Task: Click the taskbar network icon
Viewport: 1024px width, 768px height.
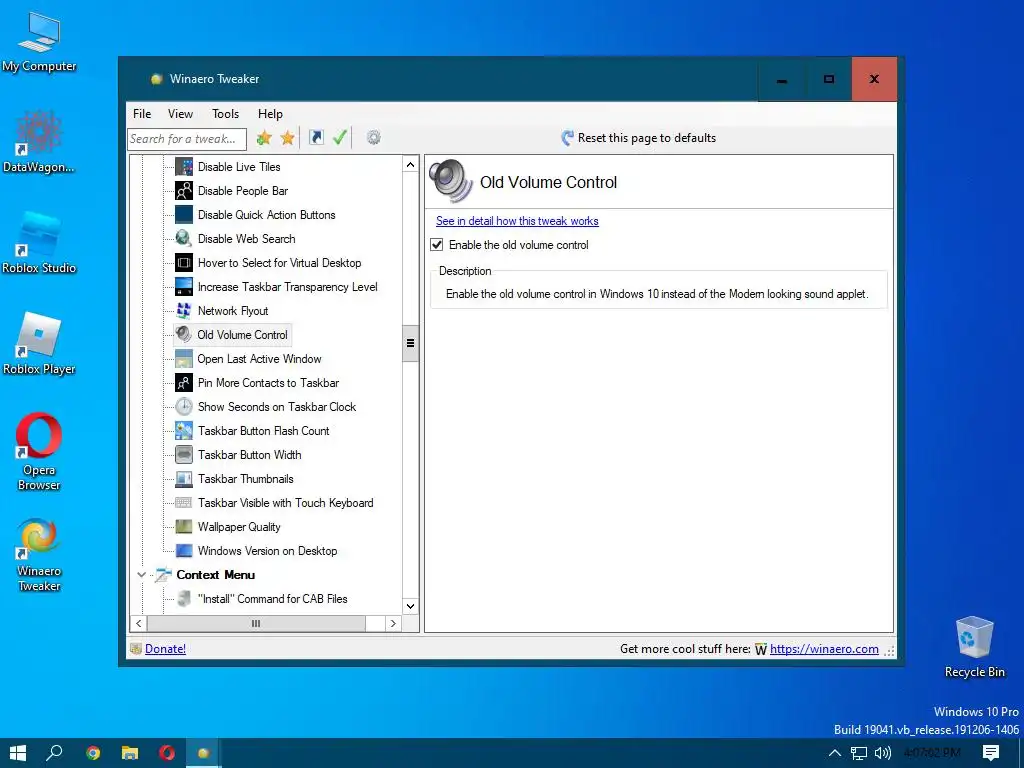Action: point(859,753)
